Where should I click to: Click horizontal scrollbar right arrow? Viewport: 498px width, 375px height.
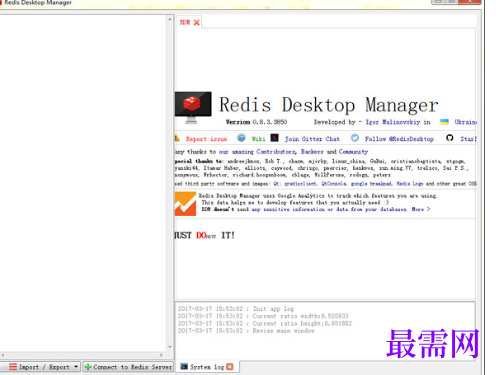(161, 355)
